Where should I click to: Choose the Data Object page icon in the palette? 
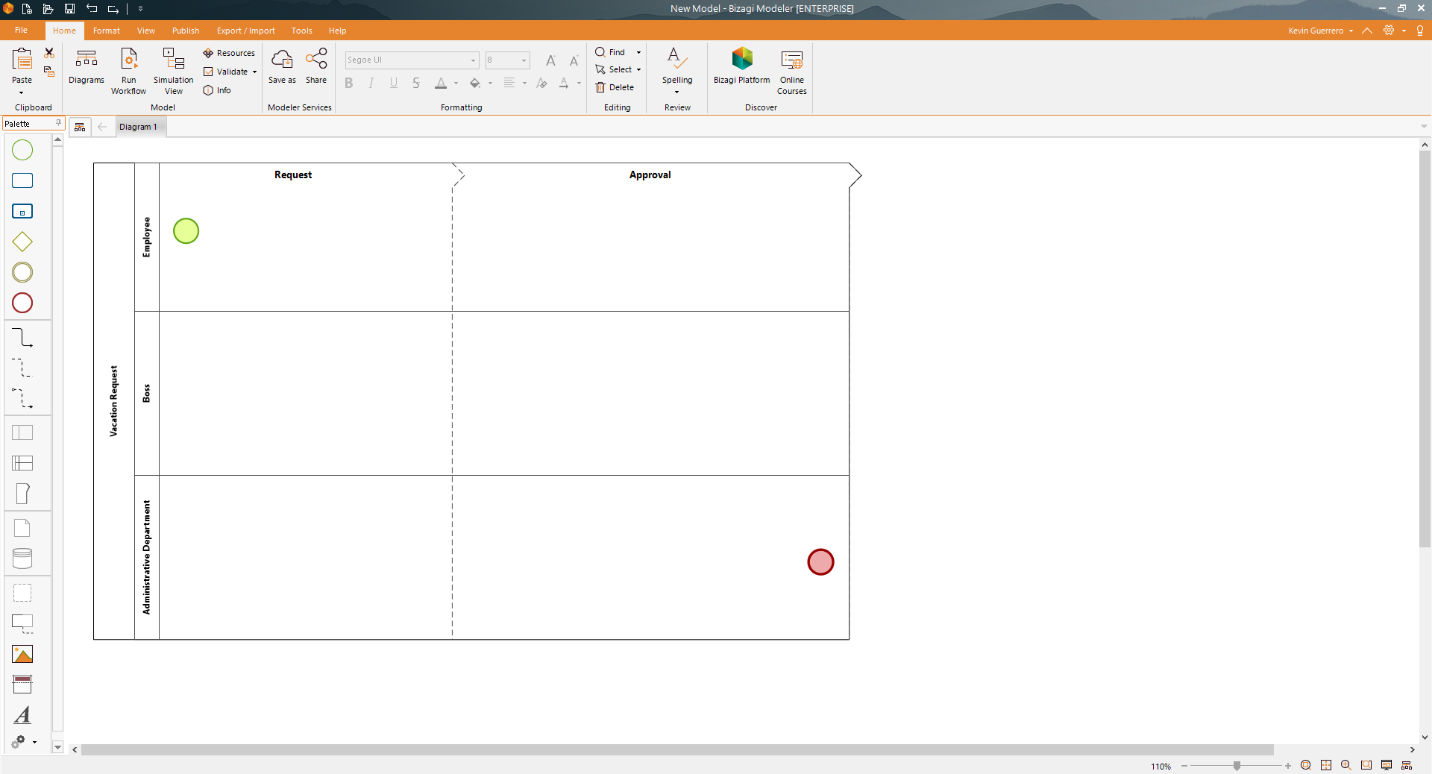tap(22, 528)
